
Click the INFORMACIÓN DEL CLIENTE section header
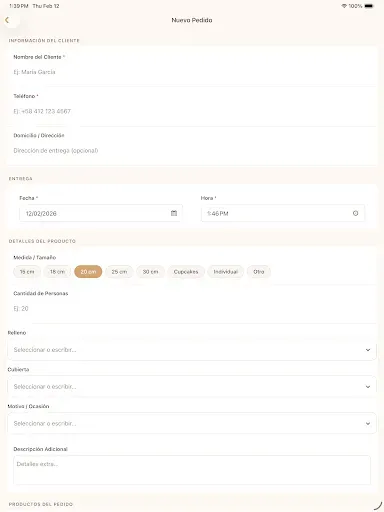click(44, 41)
